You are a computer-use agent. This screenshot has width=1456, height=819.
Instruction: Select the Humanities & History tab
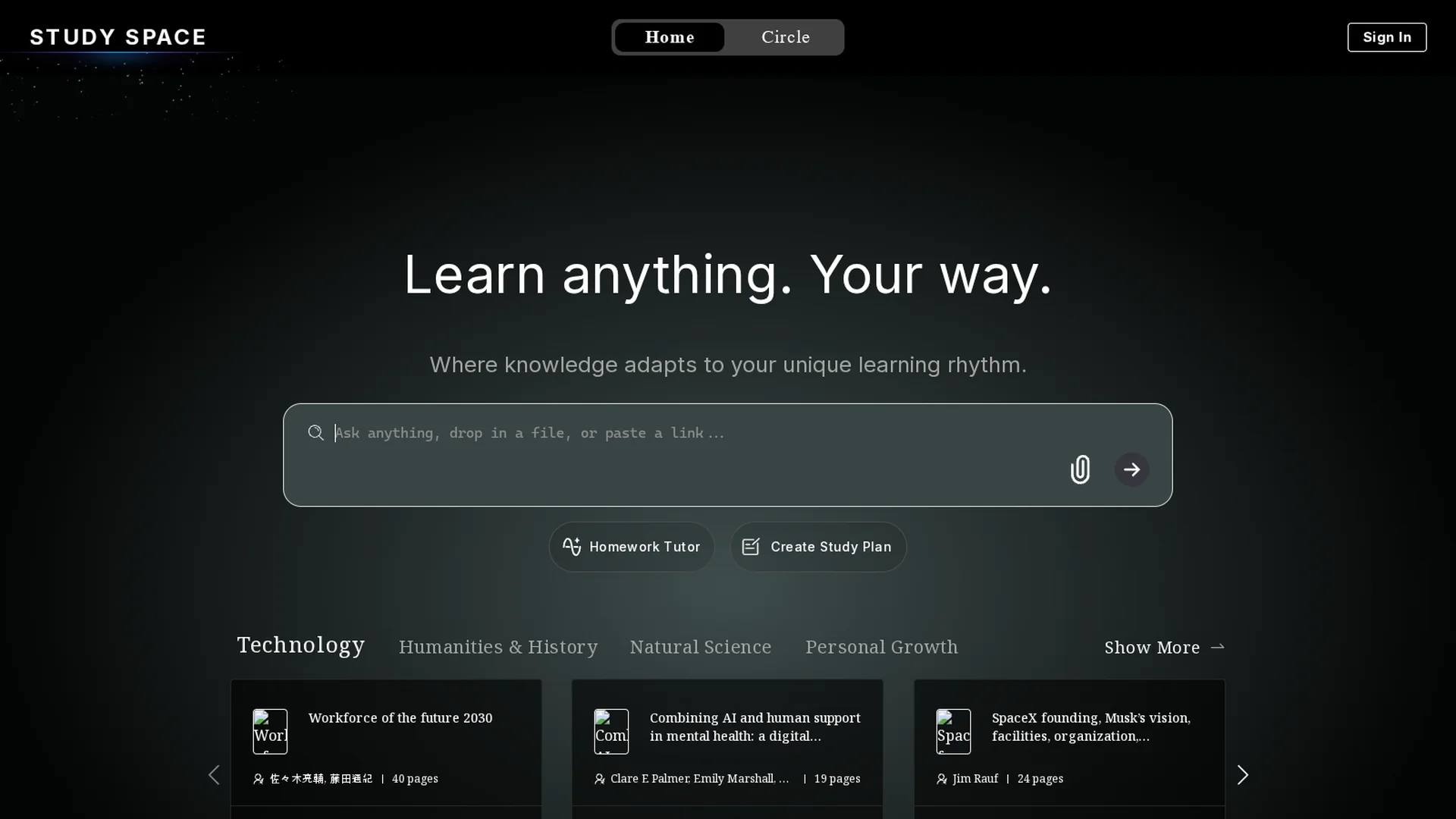[498, 647]
